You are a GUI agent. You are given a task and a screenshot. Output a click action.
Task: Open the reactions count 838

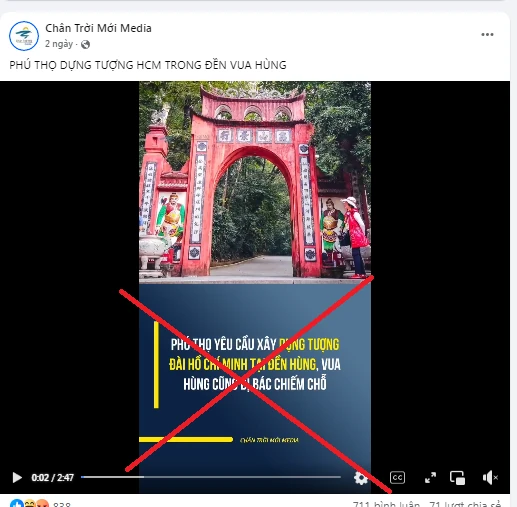[x=62, y=504]
